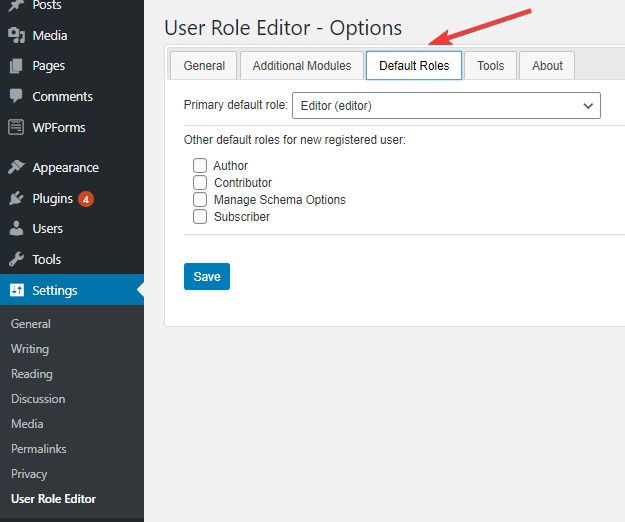Open the Permalinks settings link

pos(38,449)
